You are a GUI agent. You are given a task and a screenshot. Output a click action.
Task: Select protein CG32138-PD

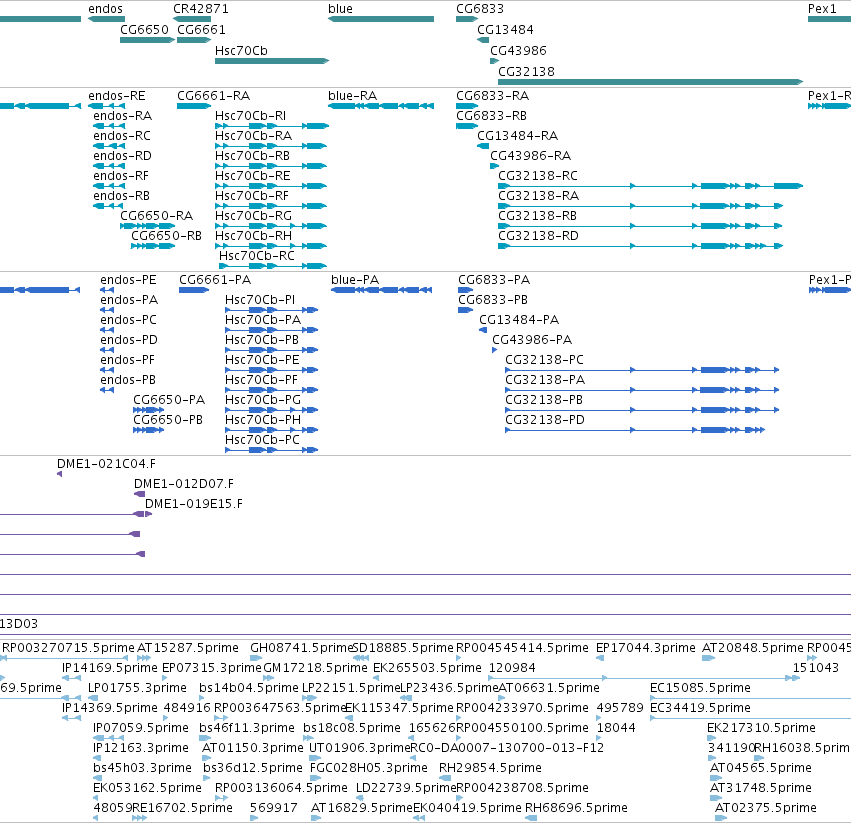pyautogui.click(x=545, y=420)
